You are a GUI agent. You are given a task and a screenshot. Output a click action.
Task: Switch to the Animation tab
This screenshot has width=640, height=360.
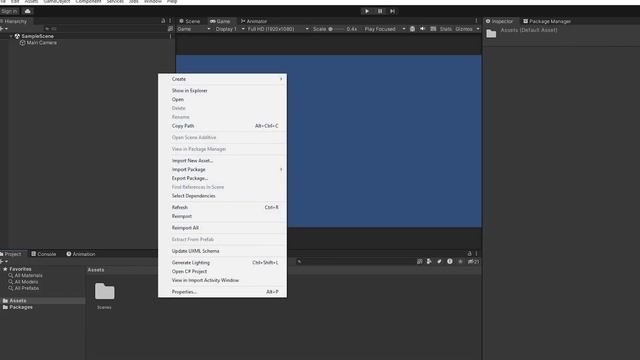pos(81,254)
